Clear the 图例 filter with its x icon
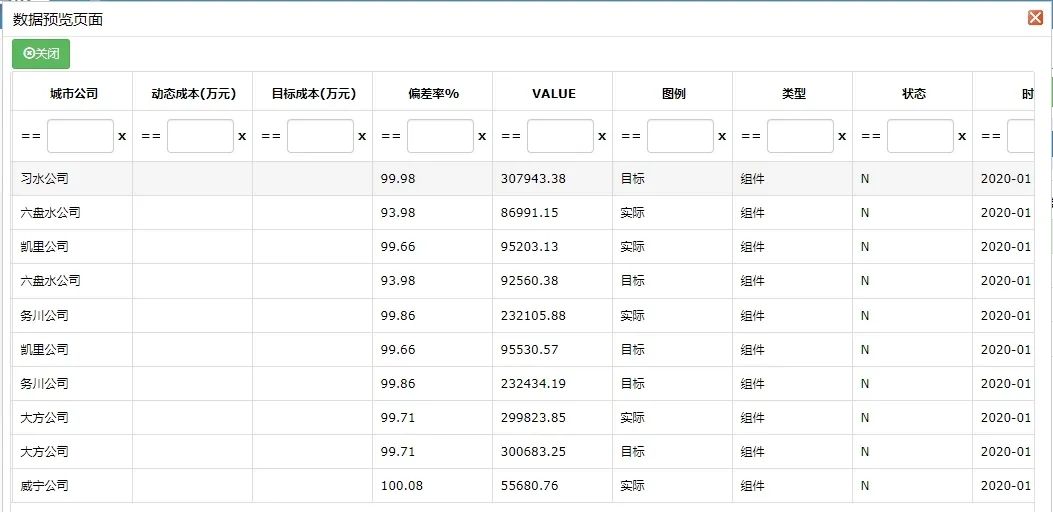The height and width of the screenshot is (513, 1053). click(x=722, y=136)
